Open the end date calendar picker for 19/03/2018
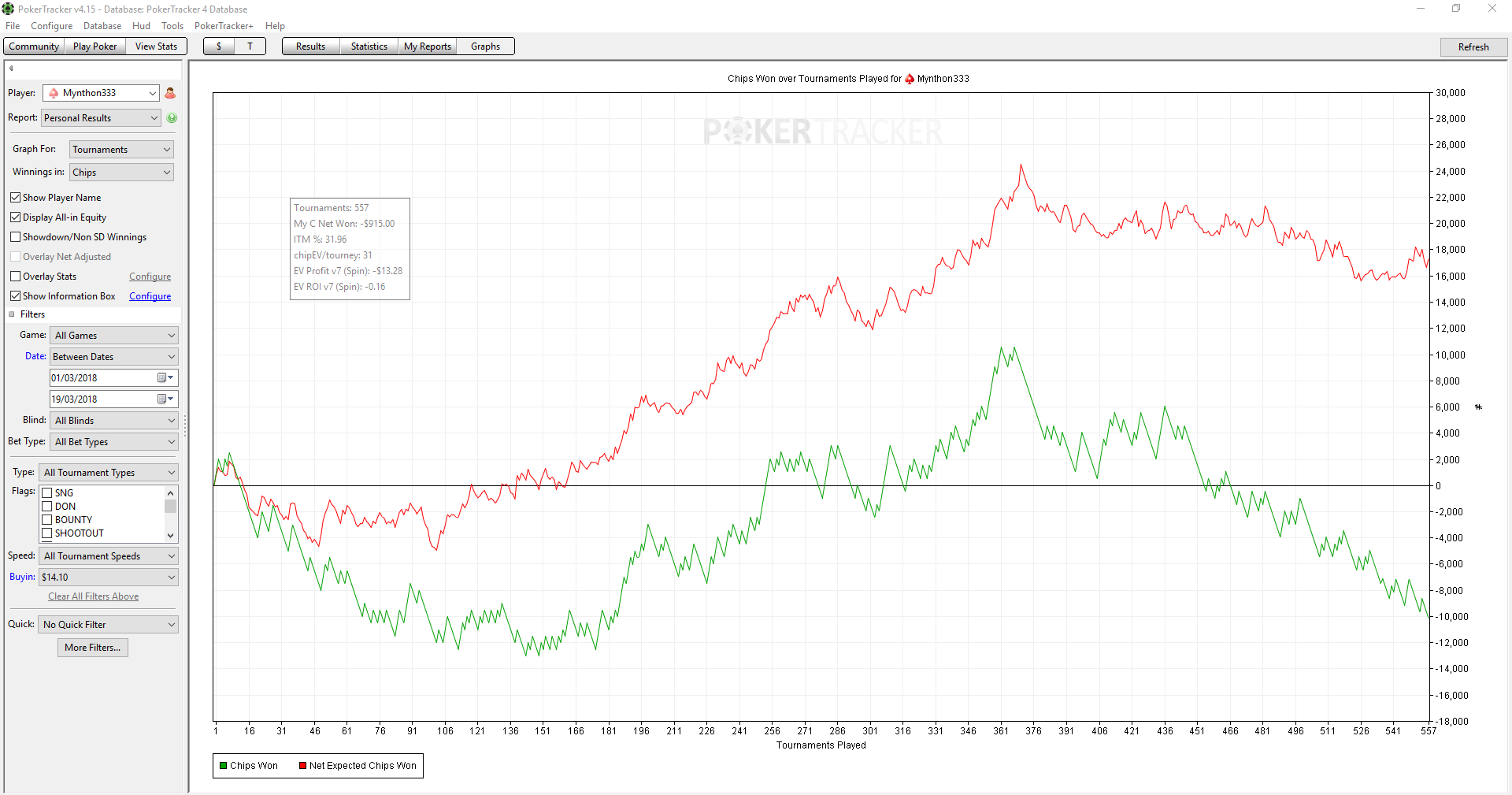This screenshot has height=795, width=1512. pyautogui.click(x=165, y=399)
